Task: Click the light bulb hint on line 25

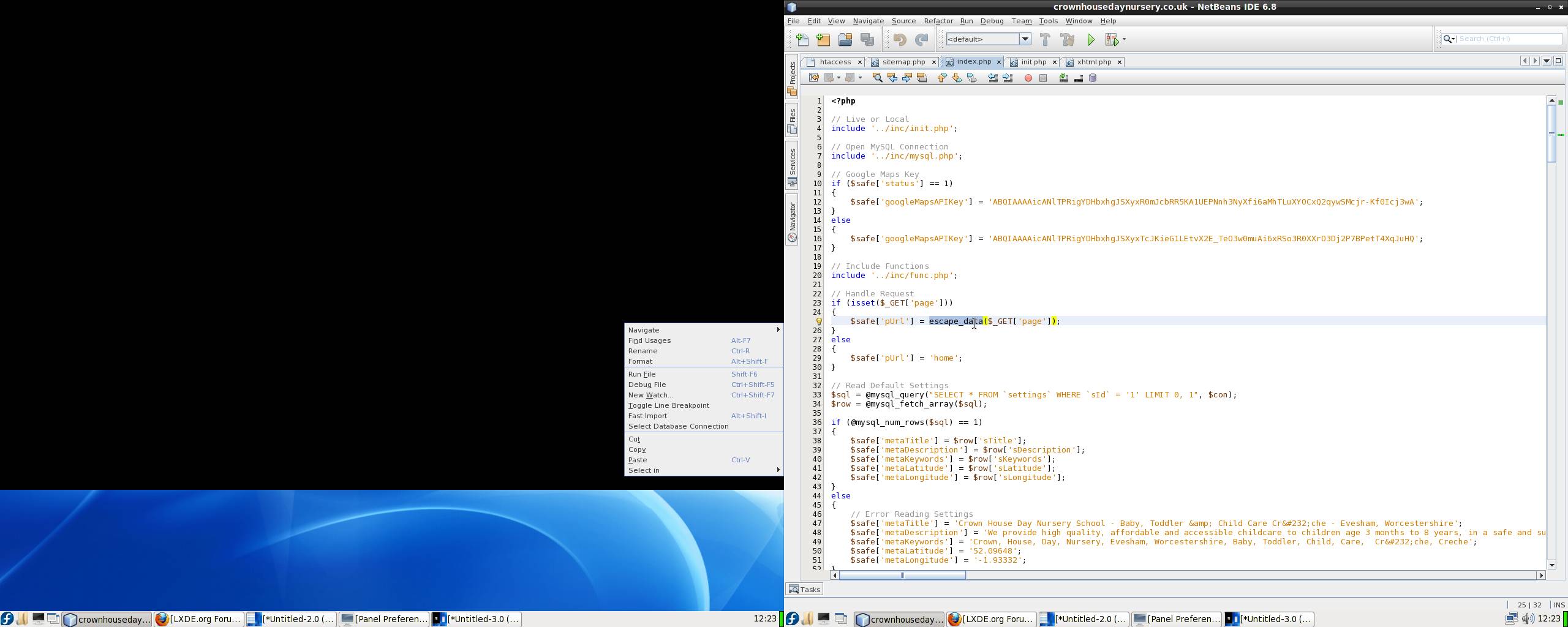Action: coord(818,321)
